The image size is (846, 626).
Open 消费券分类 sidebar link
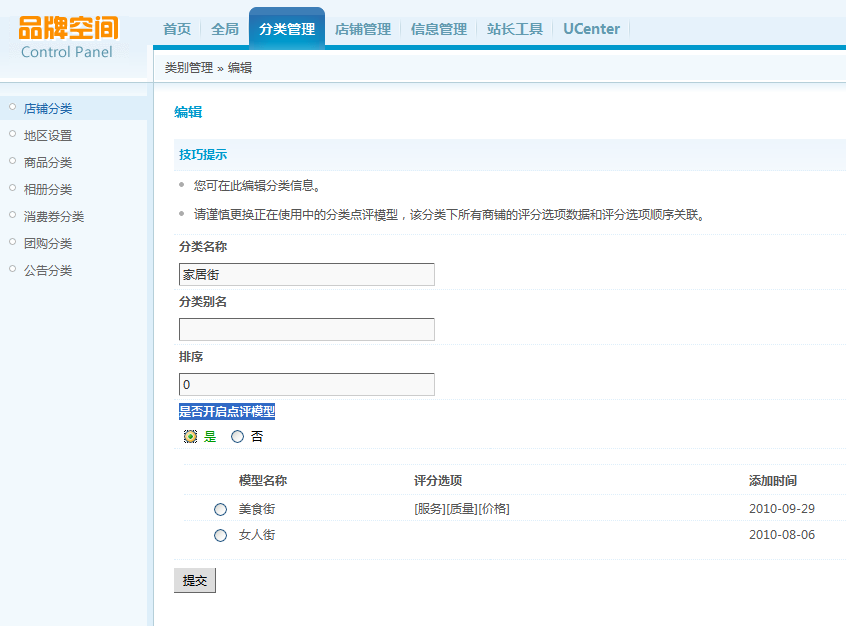point(54,216)
